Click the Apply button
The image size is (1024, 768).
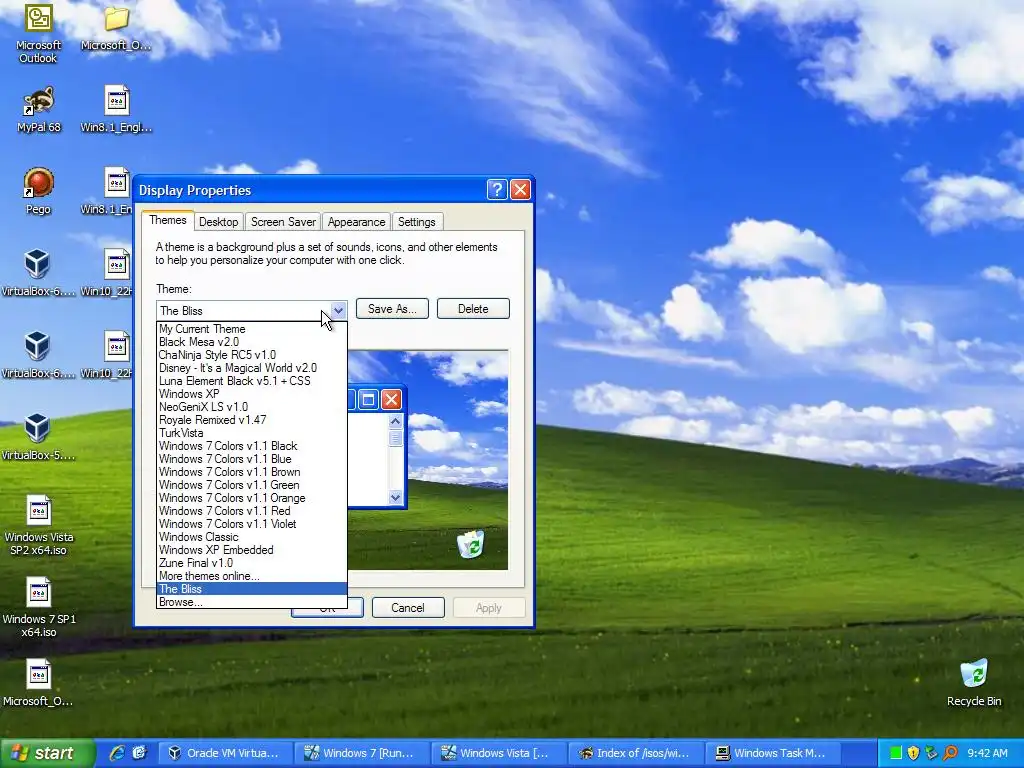point(488,607)
